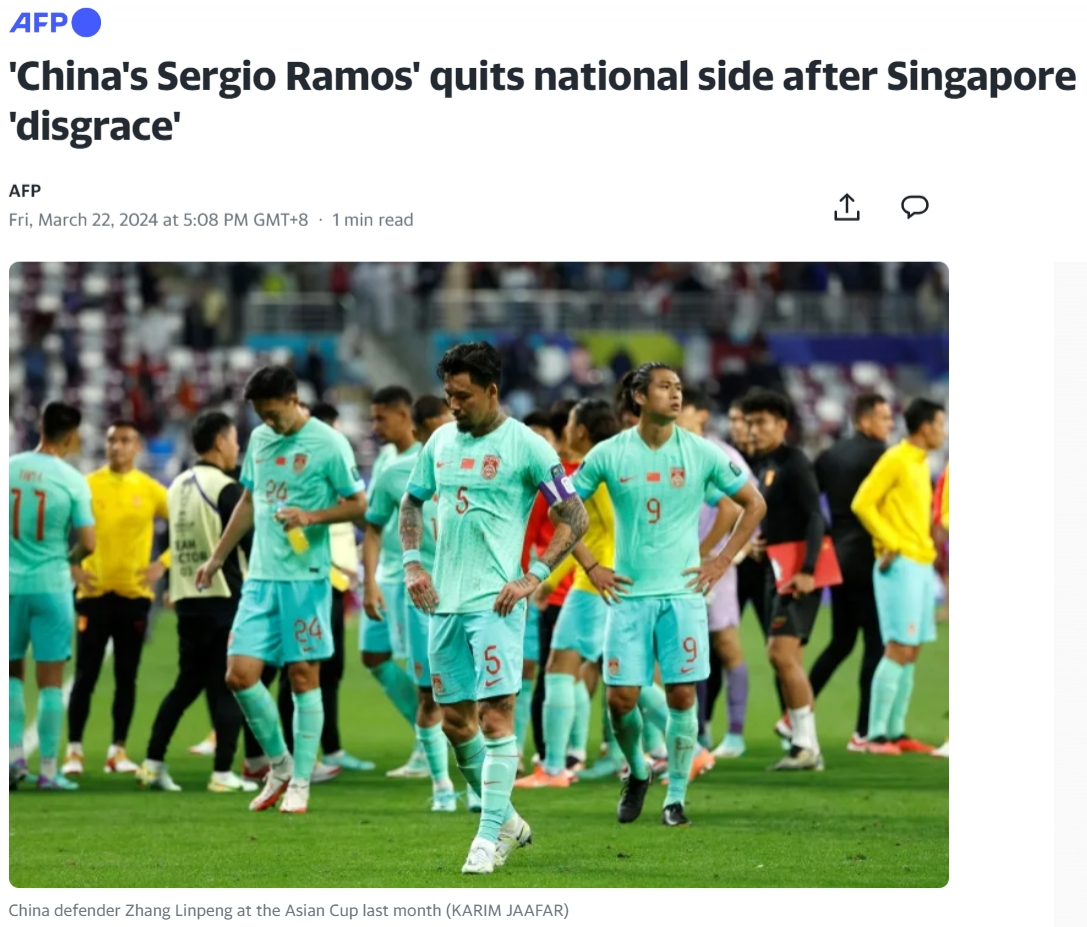Click player number 9 in the photo
The width and height of the screenshot is (1087, 927).
[x=662, y=589]
